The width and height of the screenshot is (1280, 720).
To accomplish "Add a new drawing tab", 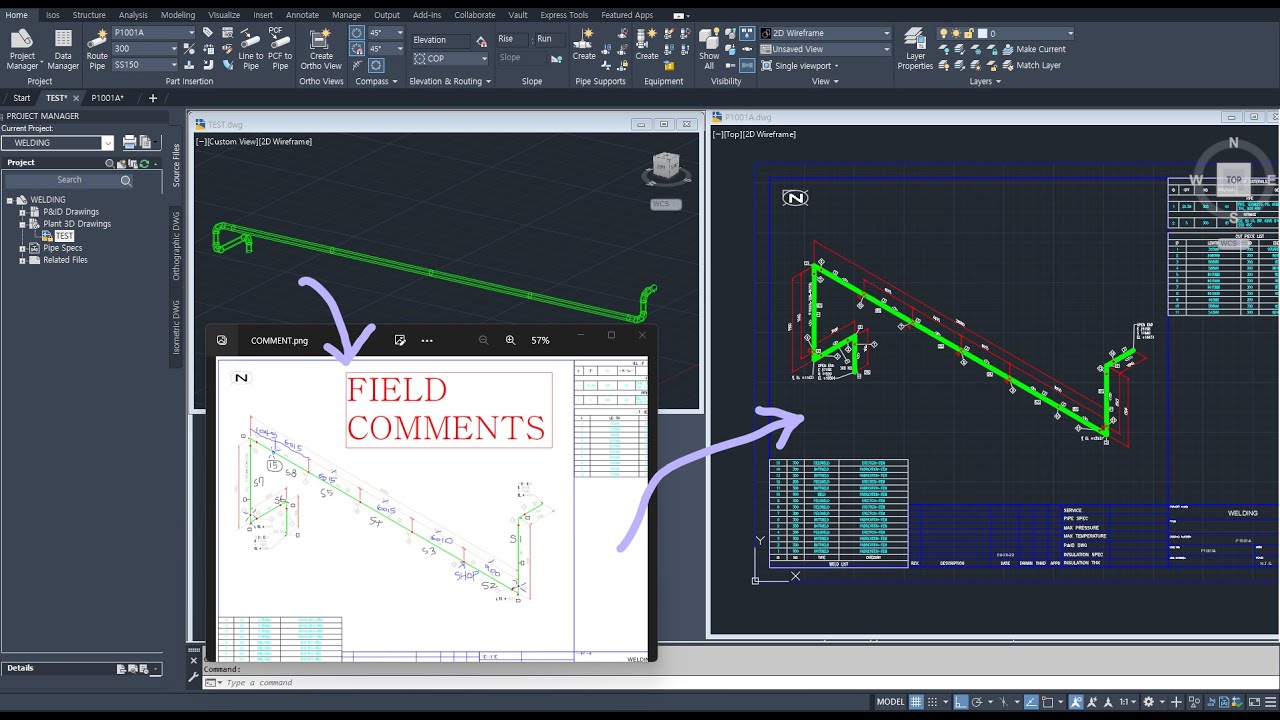I will (x=153, y=98).
